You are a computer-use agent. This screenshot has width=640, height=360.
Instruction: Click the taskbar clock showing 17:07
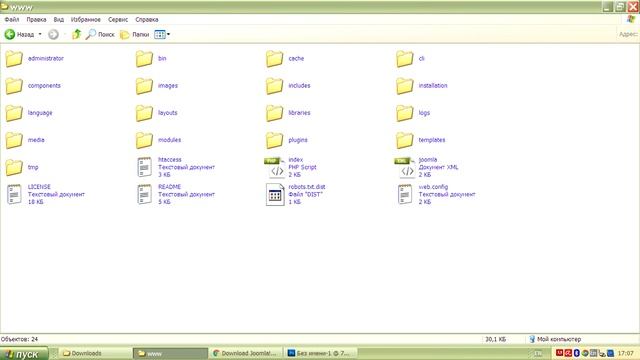coord(625,353)
